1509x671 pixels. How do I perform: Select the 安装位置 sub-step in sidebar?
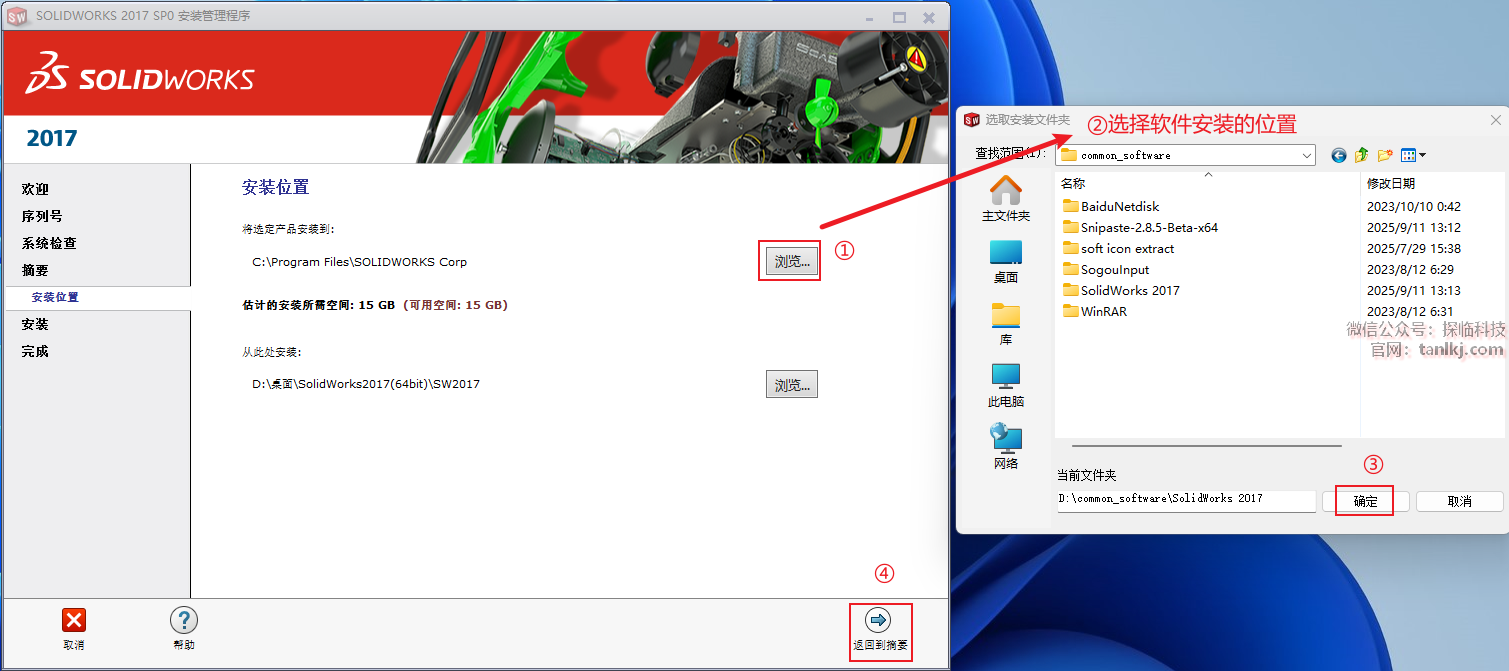(x=55, y=297)
